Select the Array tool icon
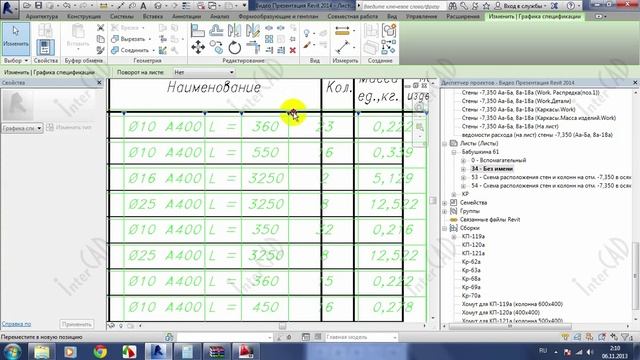This screenshot has height=360, width=640. point(269,39)
